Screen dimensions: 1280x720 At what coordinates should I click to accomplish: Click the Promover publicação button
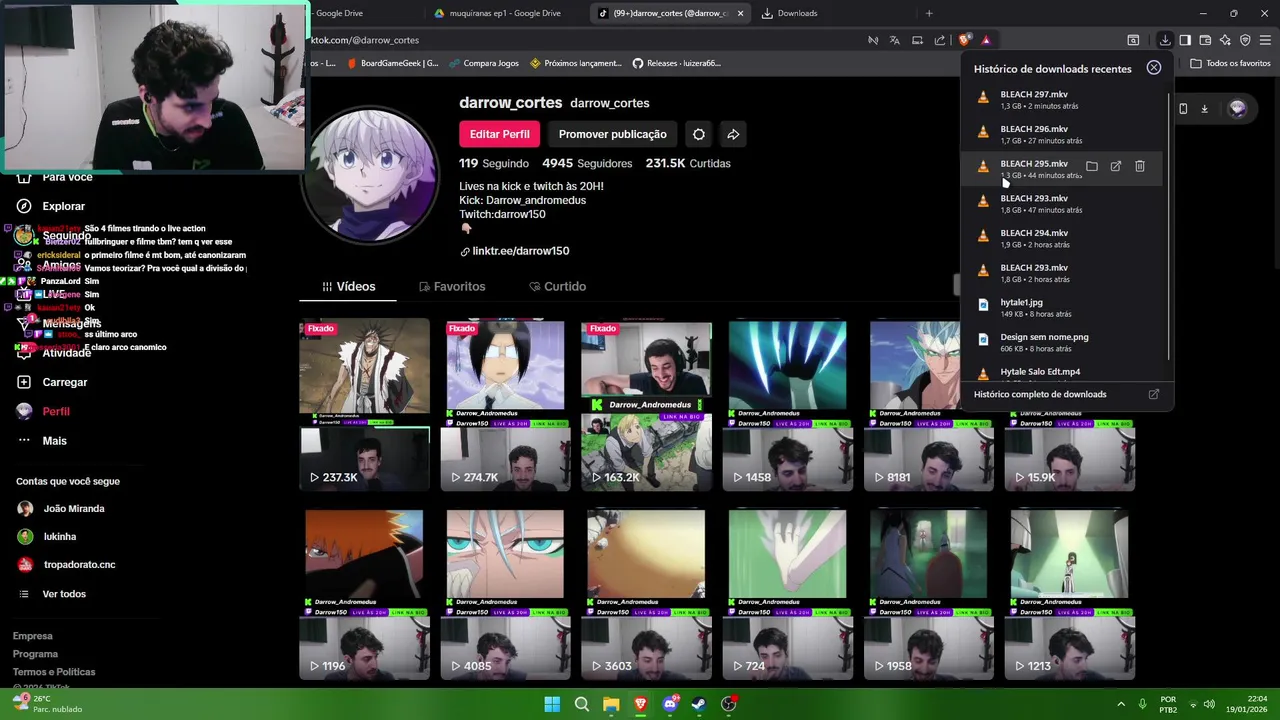[x=612, y=134]
